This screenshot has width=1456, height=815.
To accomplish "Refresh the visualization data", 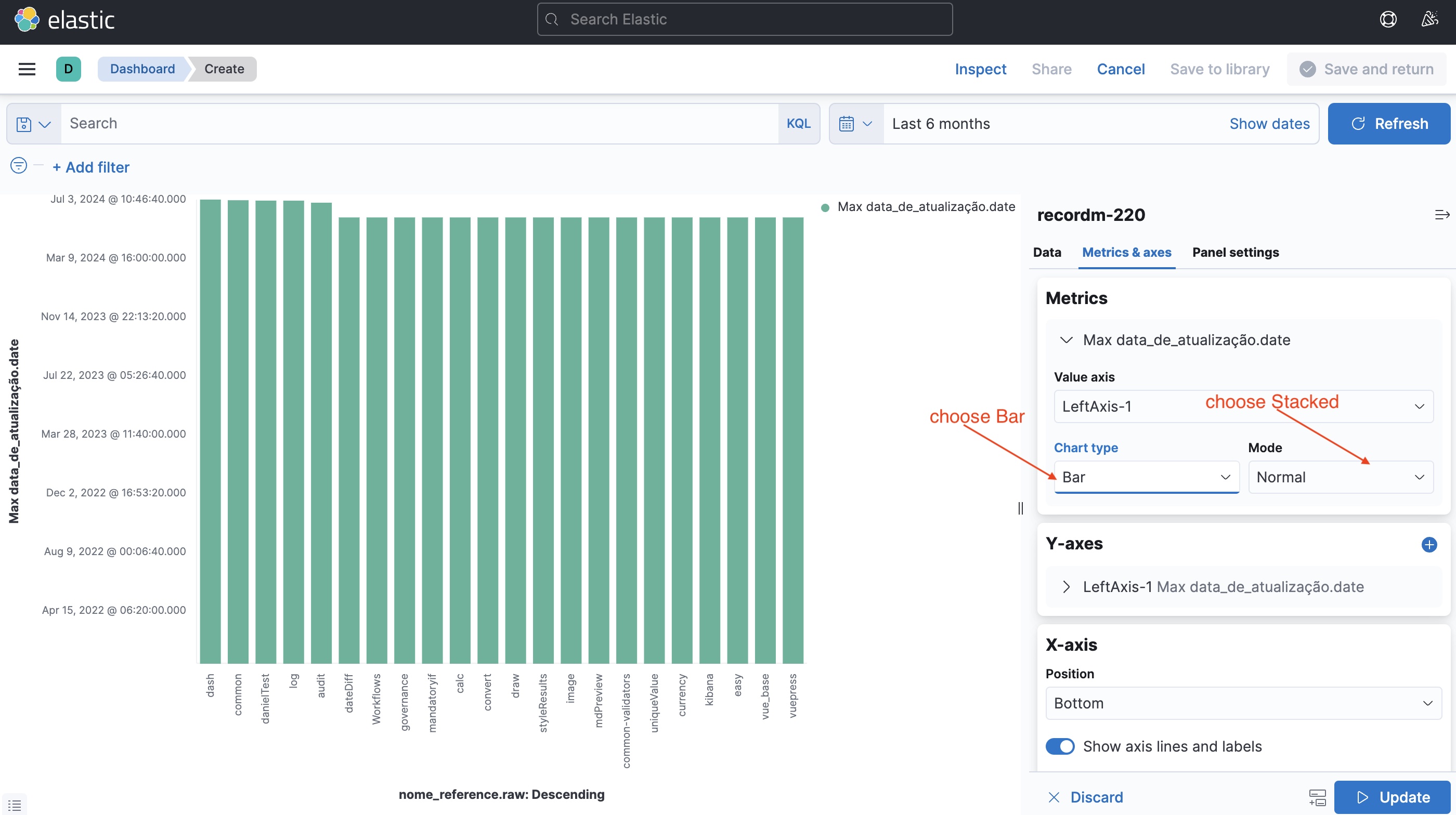I will click(1389, 124).
